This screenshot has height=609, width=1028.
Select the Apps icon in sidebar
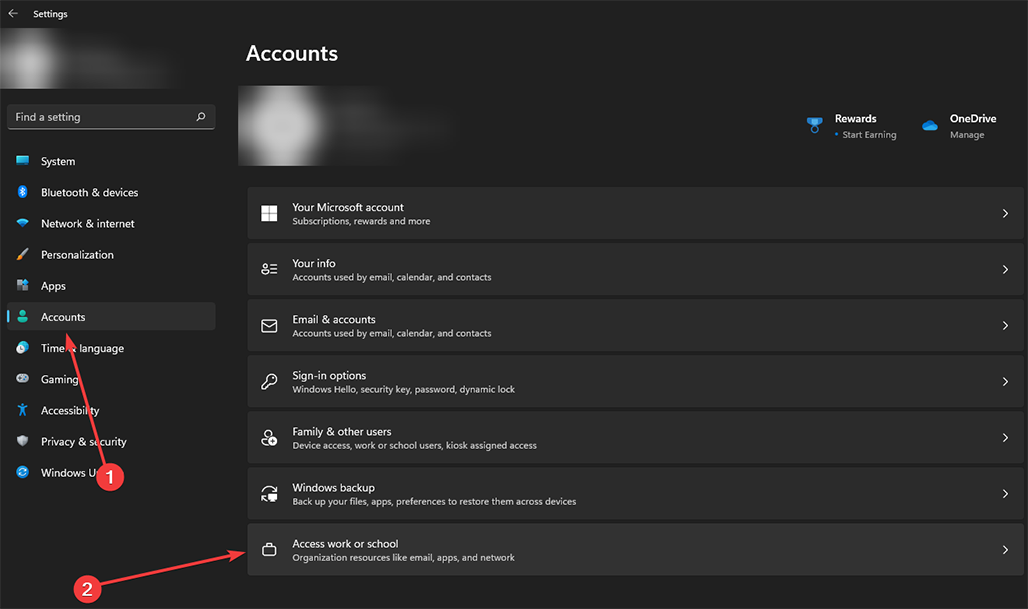coord(22,285)
